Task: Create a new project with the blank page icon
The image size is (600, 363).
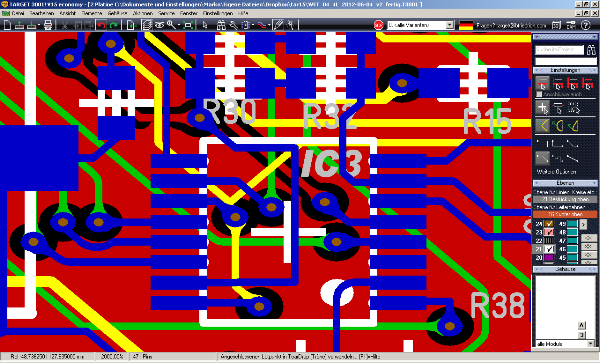Action: pyautogui.click(x=7, y=25)
